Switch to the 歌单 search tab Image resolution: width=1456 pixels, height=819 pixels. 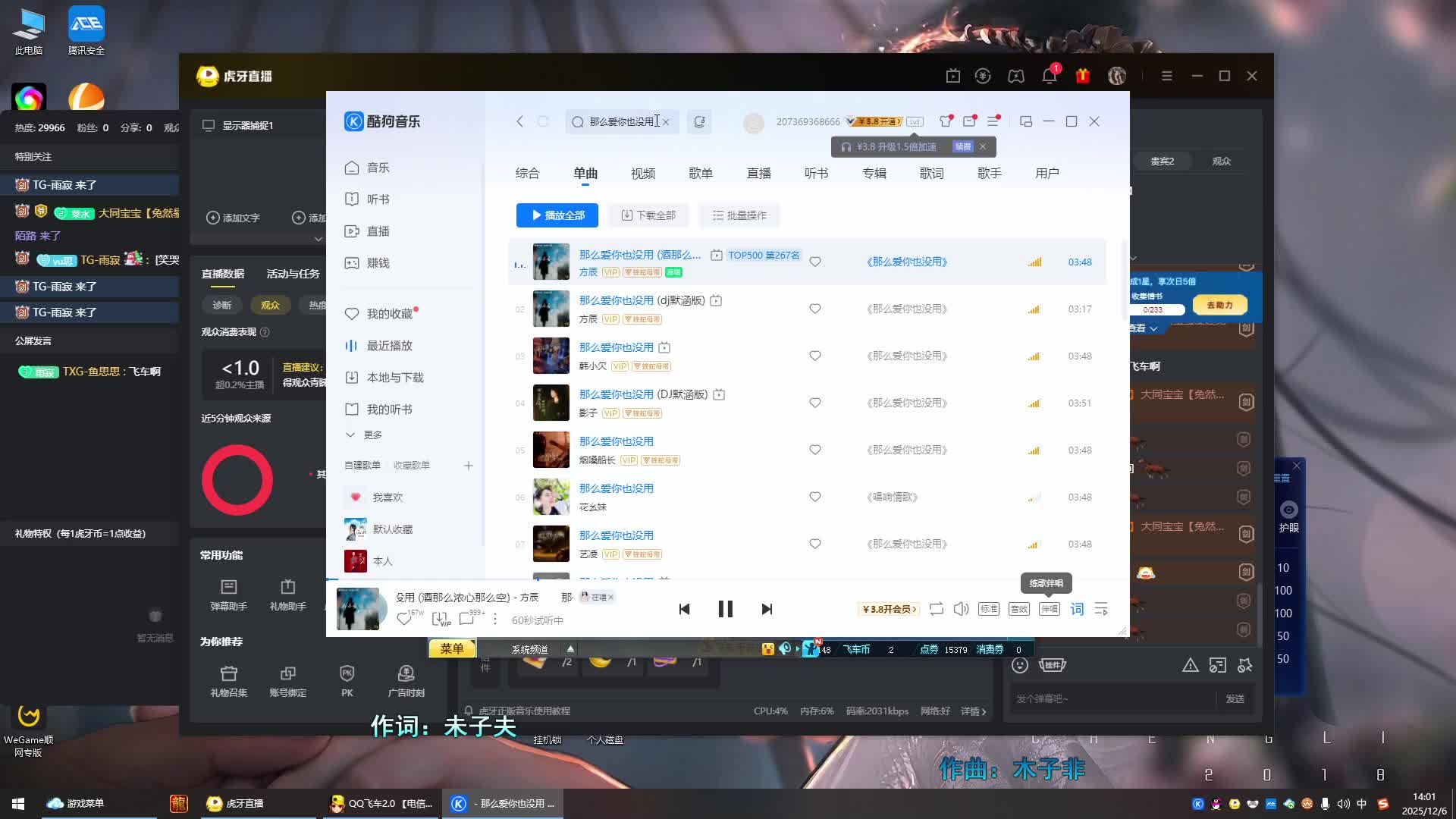pyautogui.click(x=700, y=173)
